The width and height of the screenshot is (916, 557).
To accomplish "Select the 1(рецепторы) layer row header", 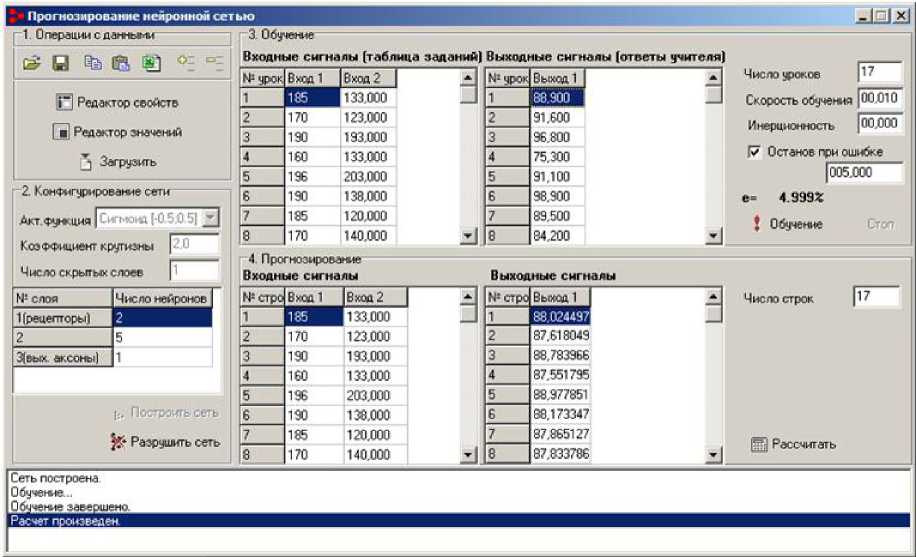I will [63, 318].
